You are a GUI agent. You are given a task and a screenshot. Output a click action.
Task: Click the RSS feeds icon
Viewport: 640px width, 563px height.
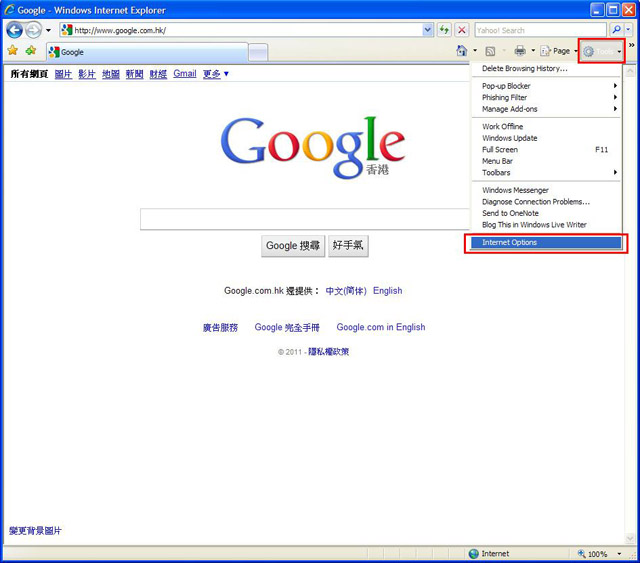(x=490, y=51)
